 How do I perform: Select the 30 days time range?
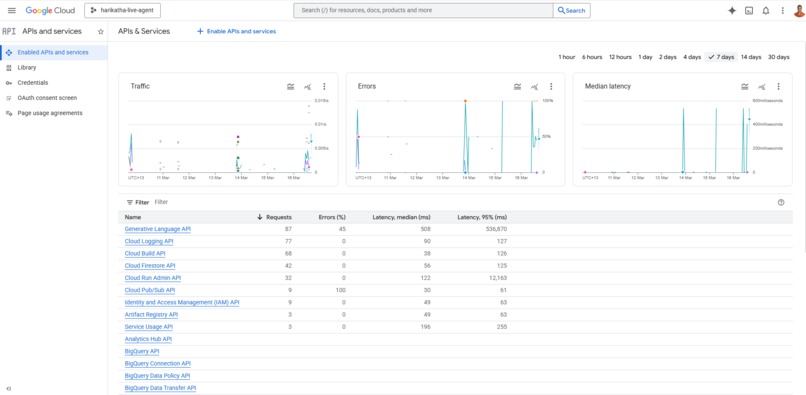[778, 57]
